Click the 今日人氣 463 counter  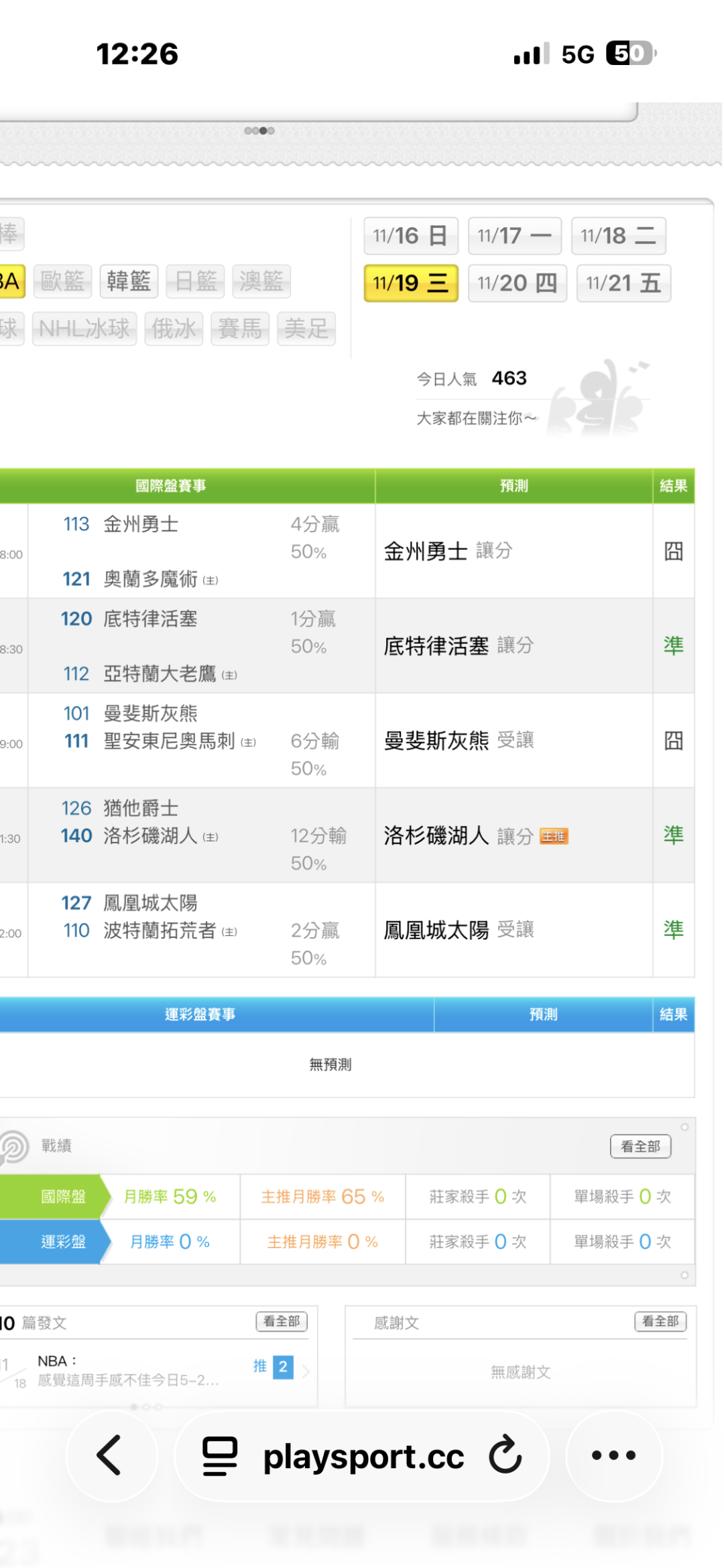pyautogui.click(x=472, y=379)
